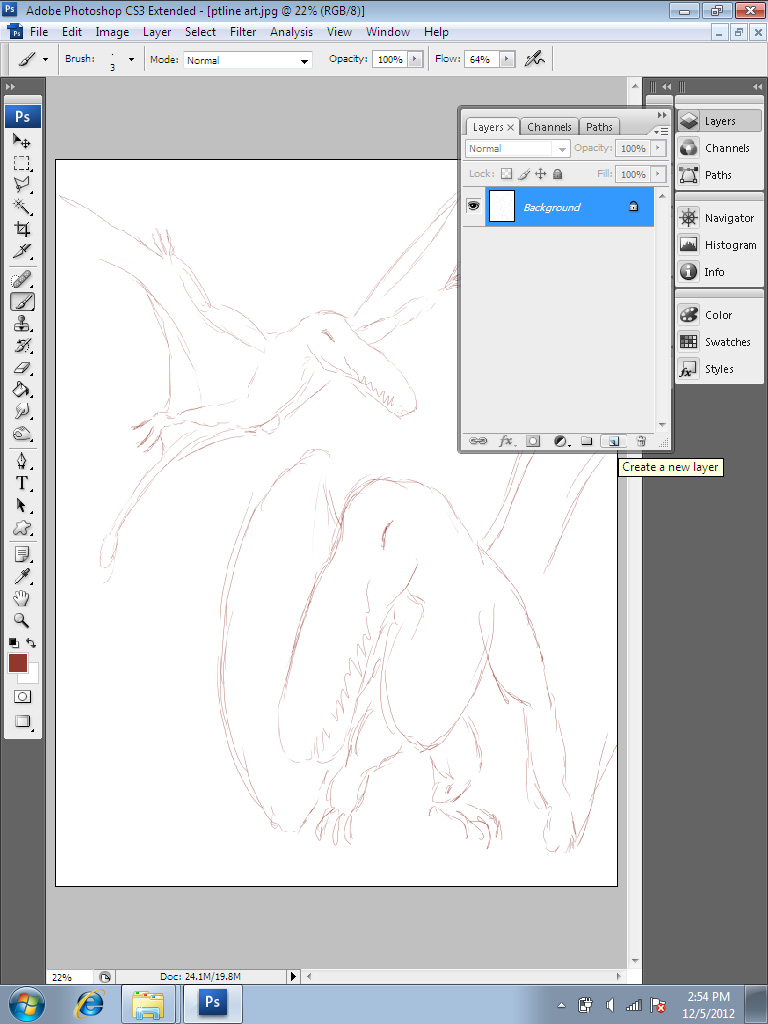Reset default foreground background colors

click(x=14, y=643)
